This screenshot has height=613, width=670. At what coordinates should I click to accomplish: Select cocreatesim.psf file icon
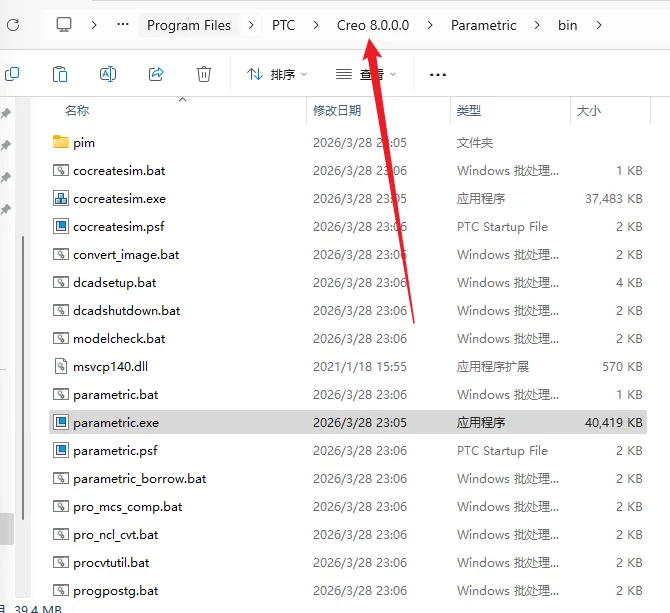coord(61,226)
